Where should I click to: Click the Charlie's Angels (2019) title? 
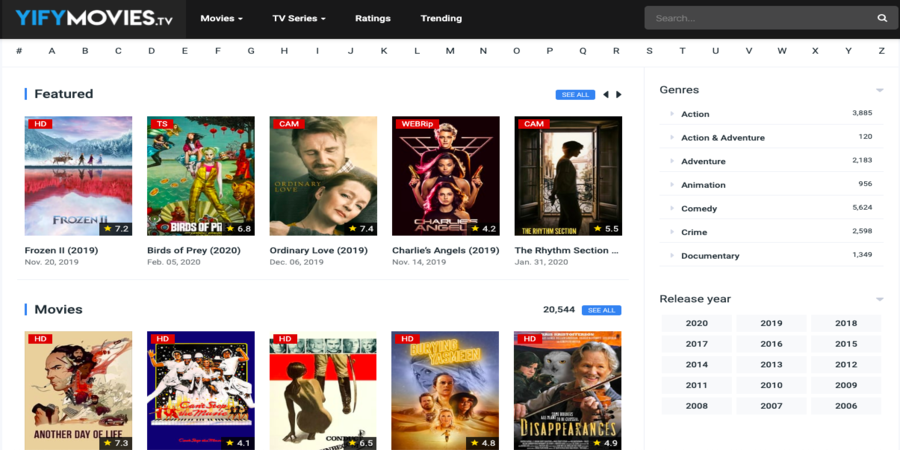(x=445, y=251)
